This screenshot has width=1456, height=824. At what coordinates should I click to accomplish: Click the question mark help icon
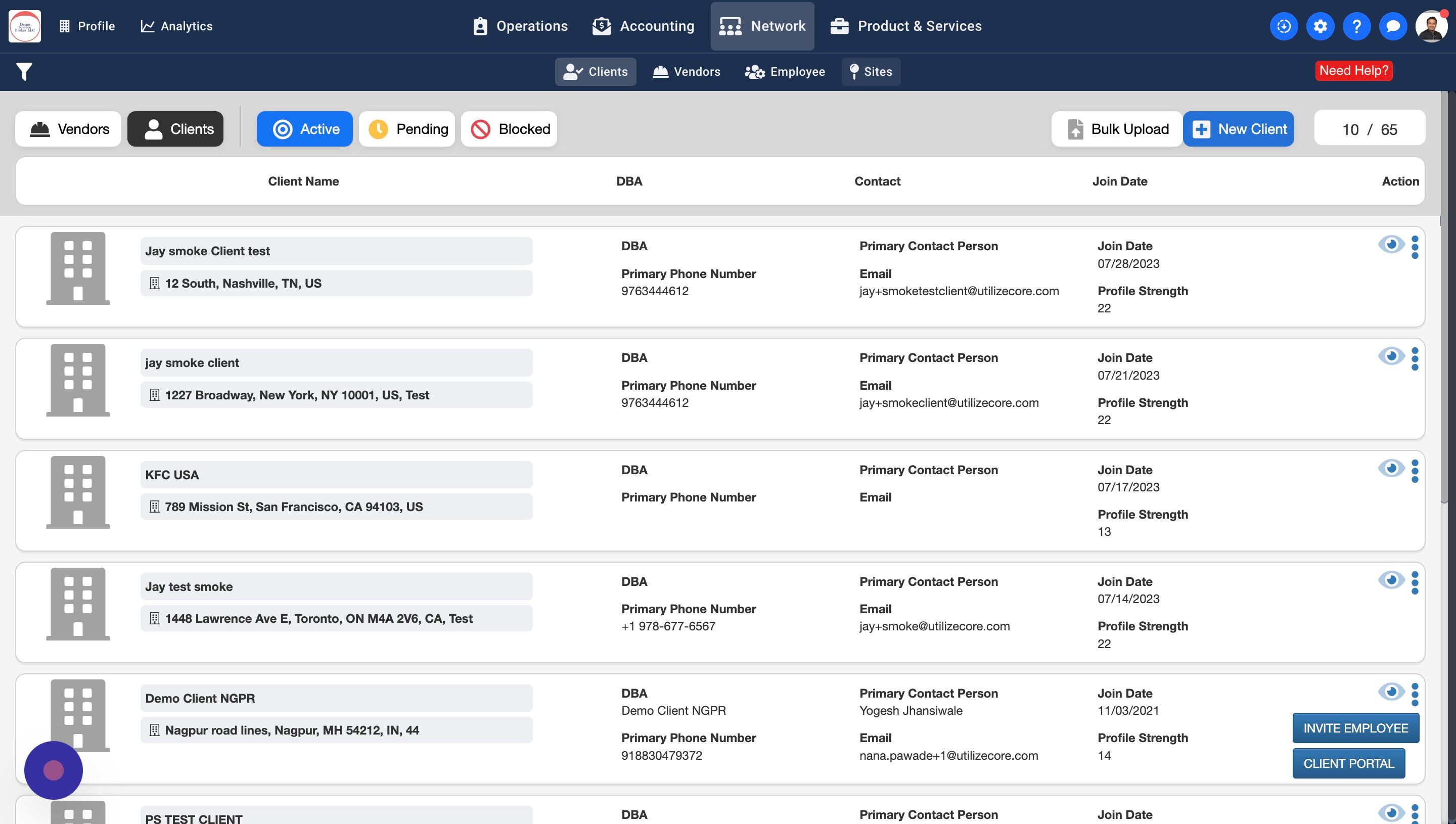tap(1356, 26)
